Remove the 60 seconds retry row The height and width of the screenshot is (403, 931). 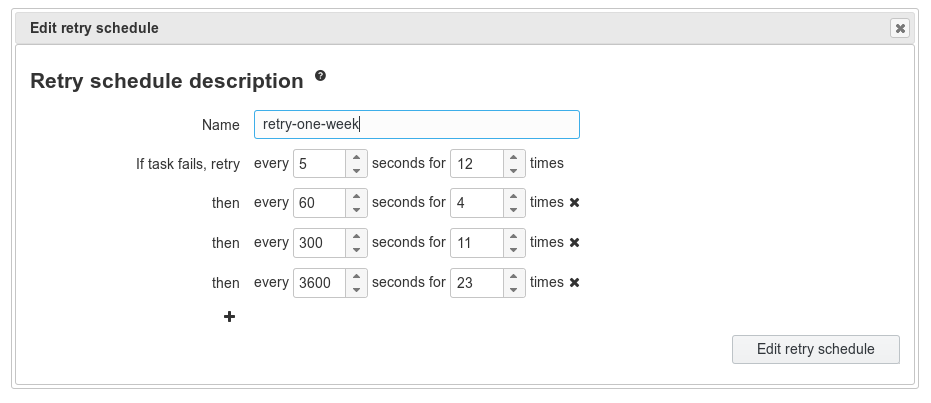coord(575,203)
